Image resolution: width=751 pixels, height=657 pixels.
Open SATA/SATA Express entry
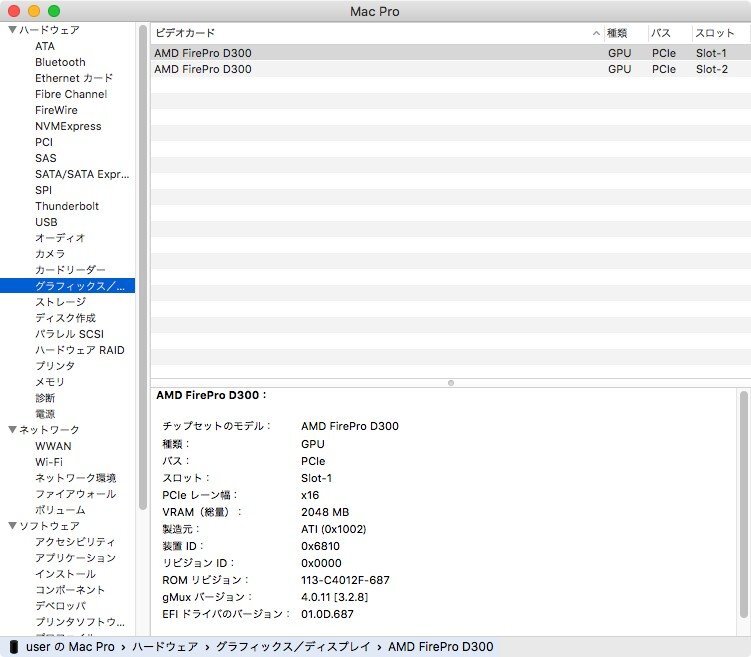pos(82,174)
